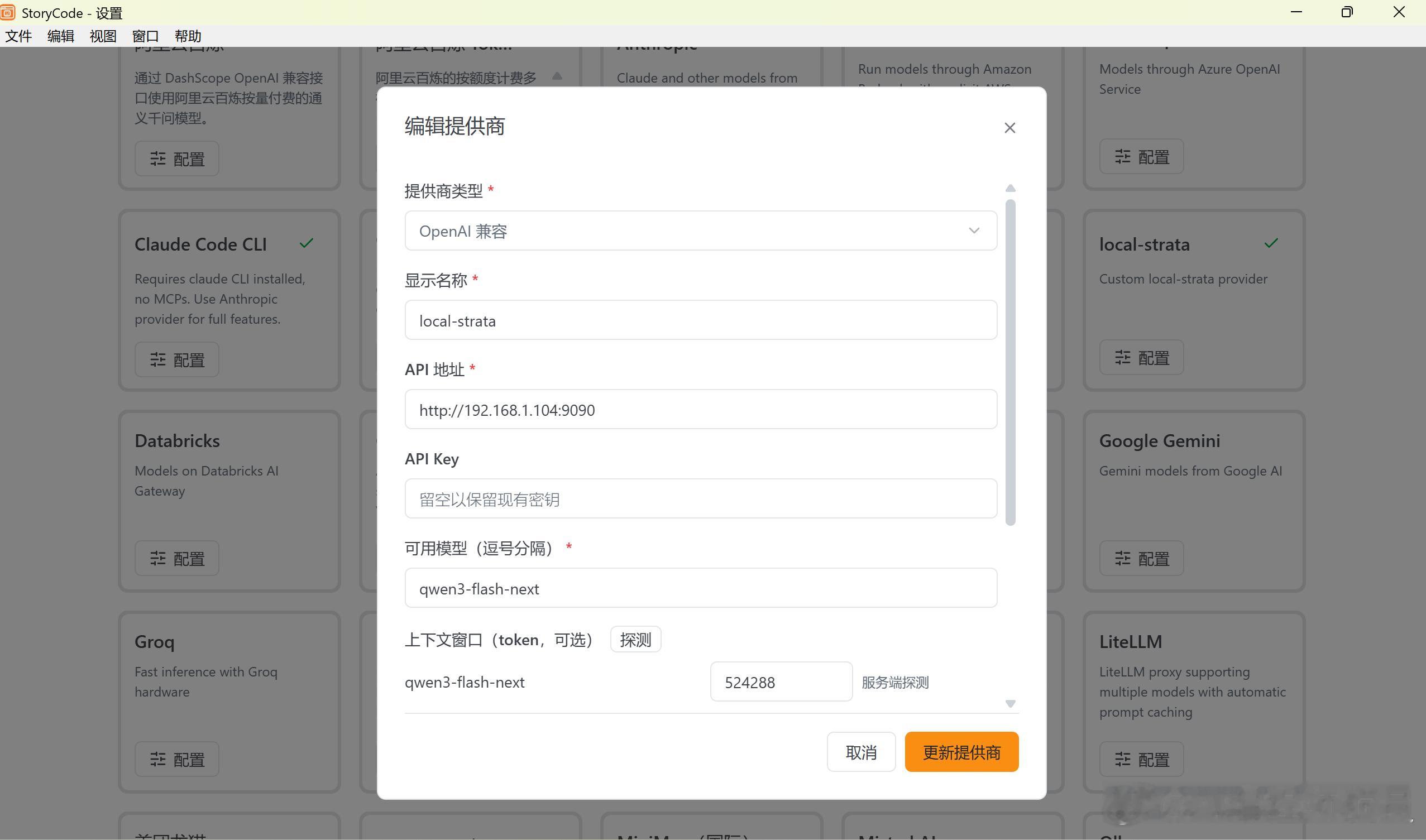Click 配置 on the LiteLLM card
1426x840 pixels.
point(1141,759)
